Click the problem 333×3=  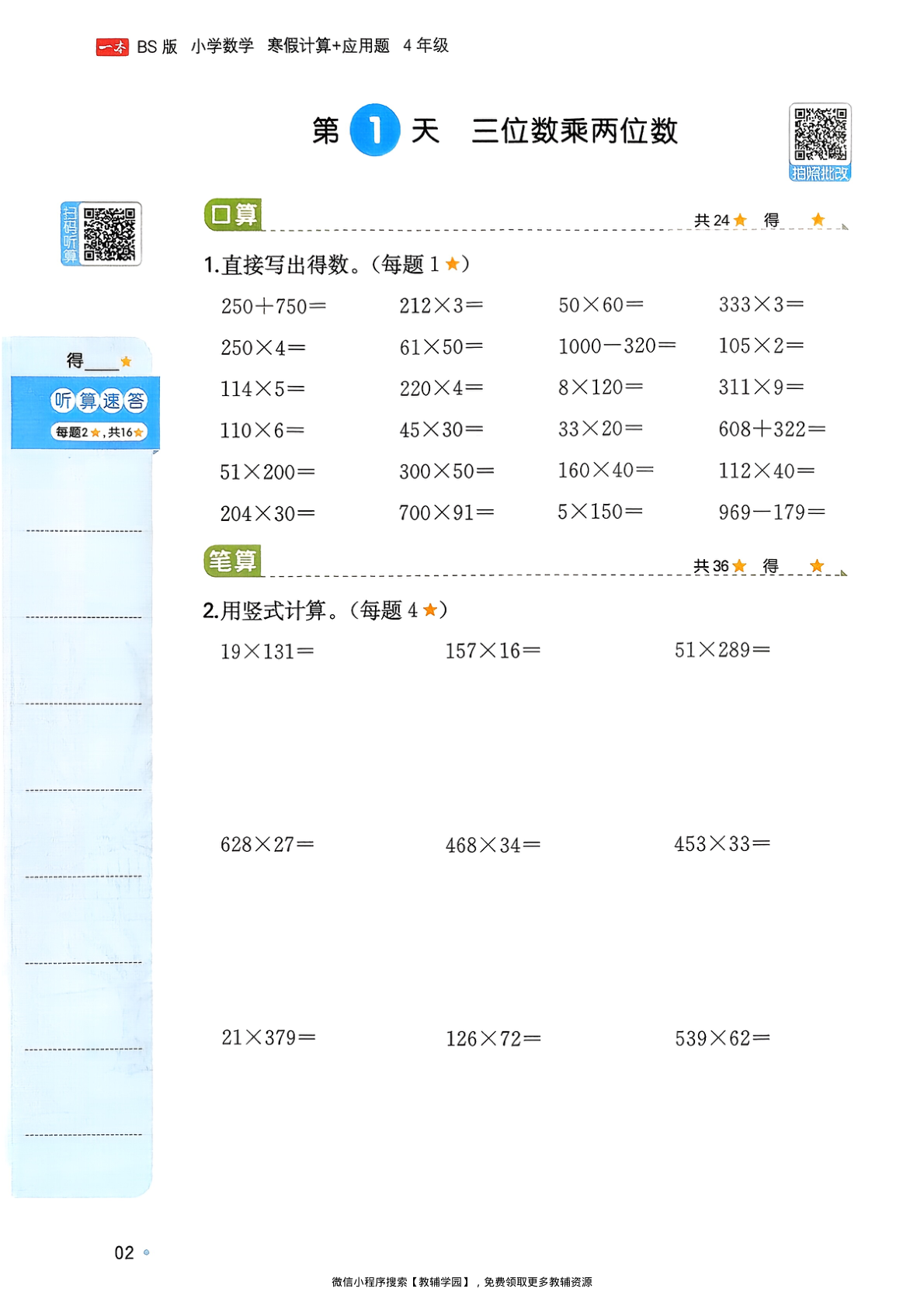click(761, 304)
